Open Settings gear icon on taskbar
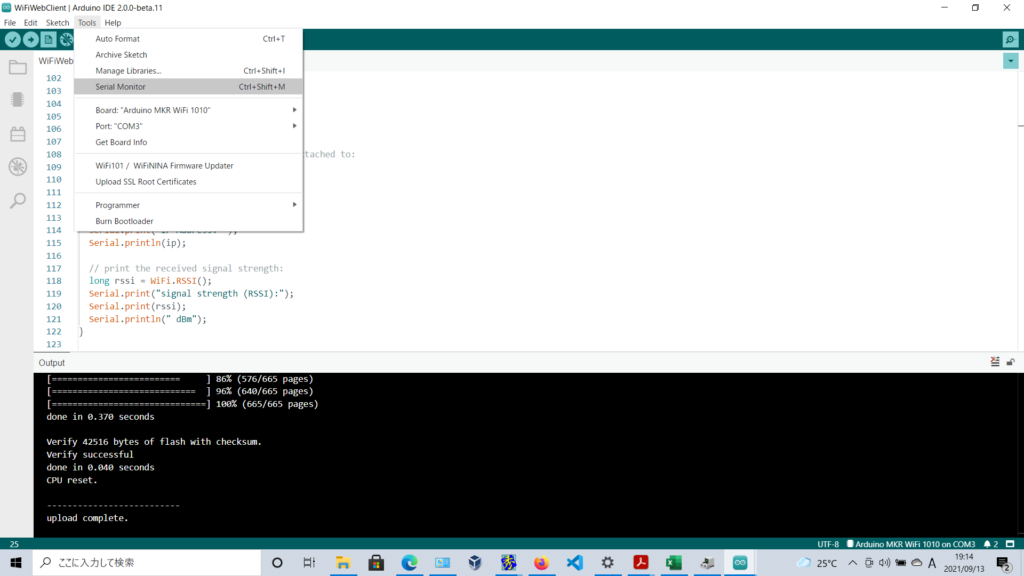 (x=607, y=562)
